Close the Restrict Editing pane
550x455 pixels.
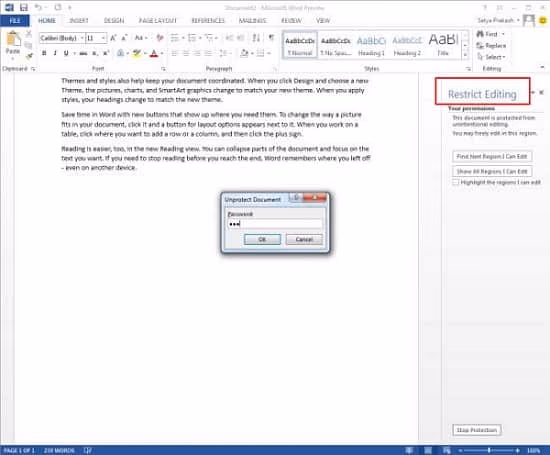pyautogui.click(x=541, y=92)
